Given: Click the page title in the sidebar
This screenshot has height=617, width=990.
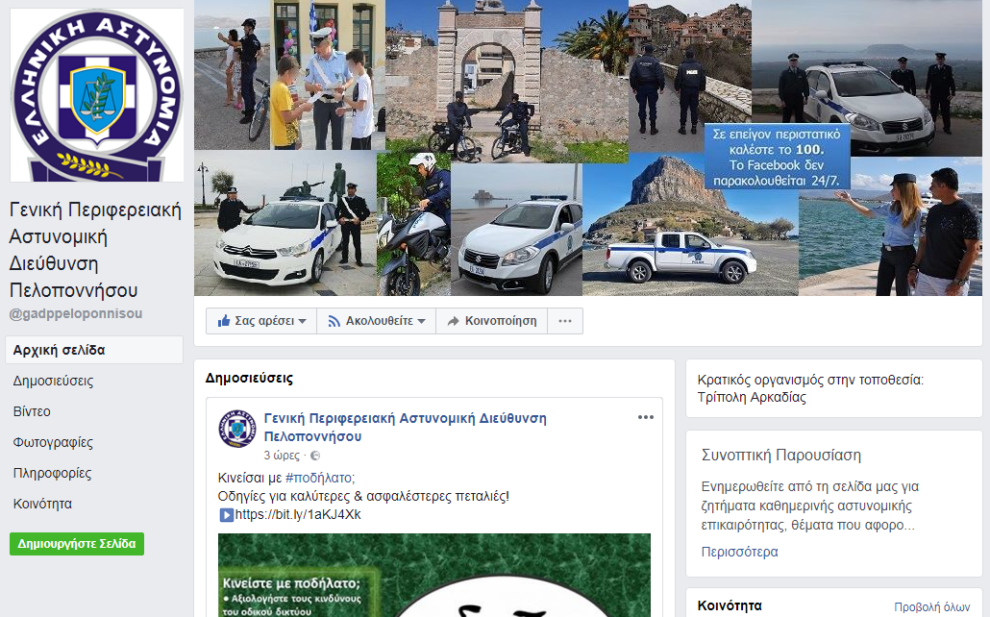Looking at the screenshot, I should point(95,250).
